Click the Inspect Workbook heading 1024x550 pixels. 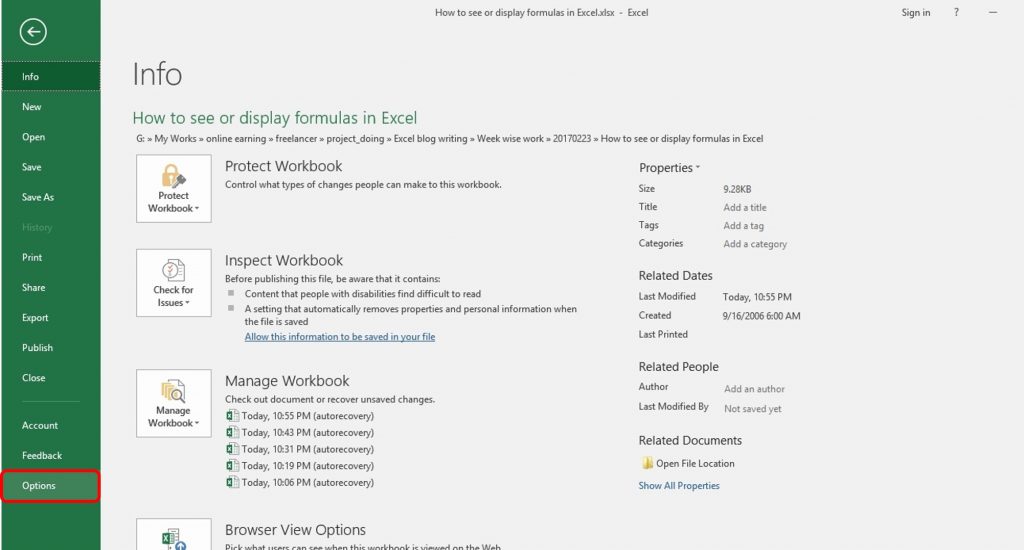[x=283, y=260]
